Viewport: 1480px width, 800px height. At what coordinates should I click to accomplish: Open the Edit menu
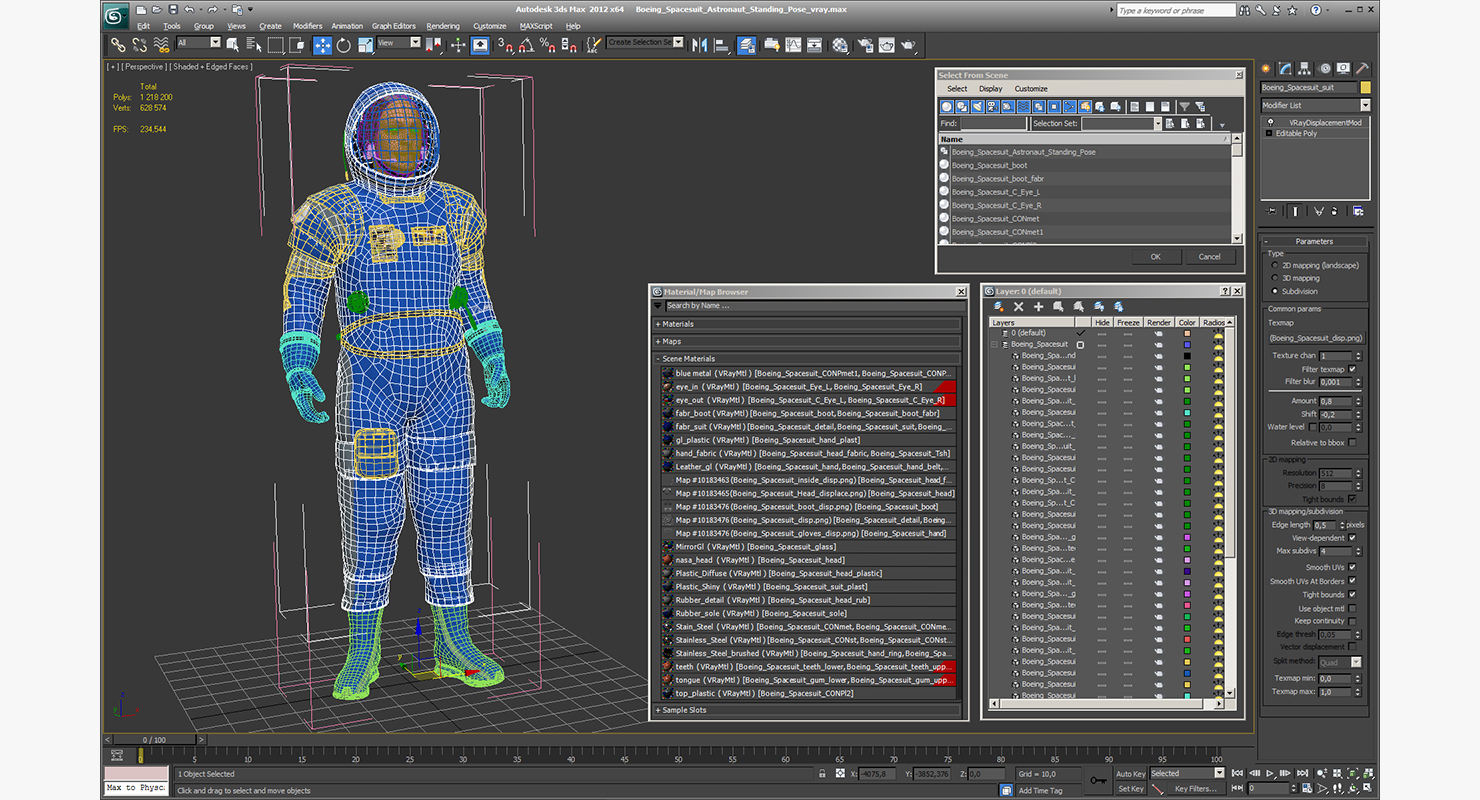point(144,26)
